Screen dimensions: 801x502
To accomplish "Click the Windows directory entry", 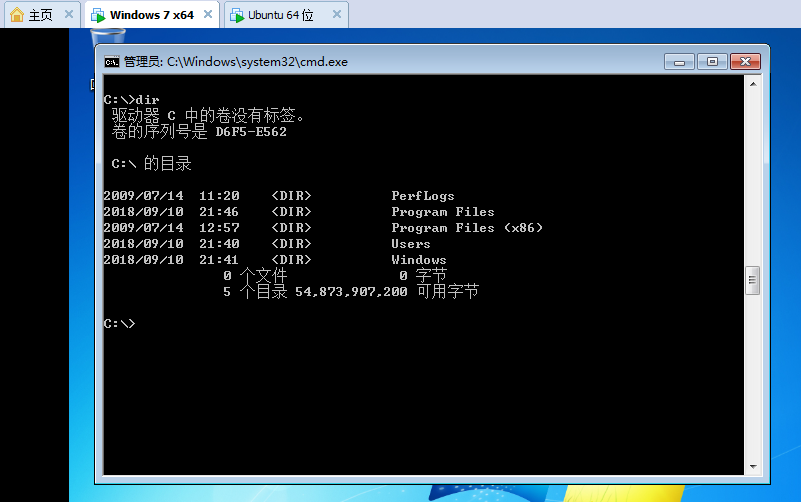I will 419,260.
